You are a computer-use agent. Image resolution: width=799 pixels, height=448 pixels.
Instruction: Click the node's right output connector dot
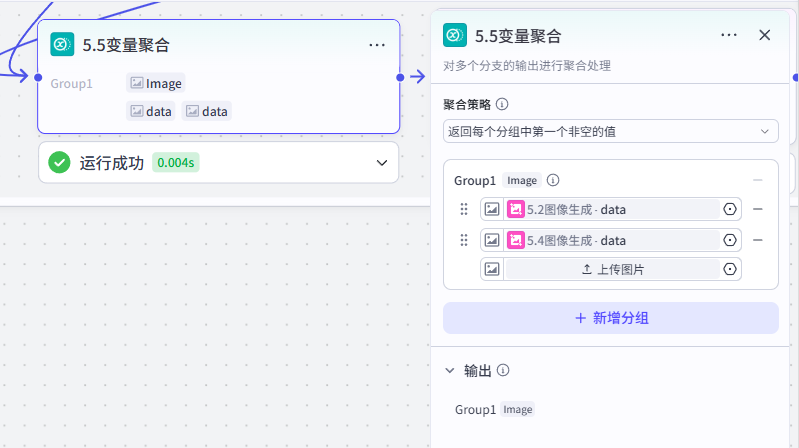[x=400, y=77]
